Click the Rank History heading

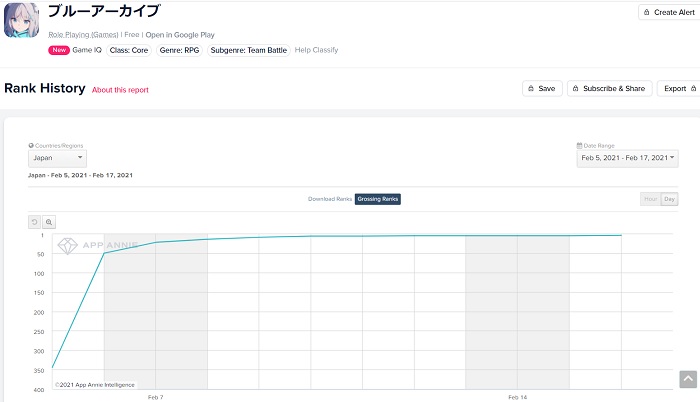point(45,88)
